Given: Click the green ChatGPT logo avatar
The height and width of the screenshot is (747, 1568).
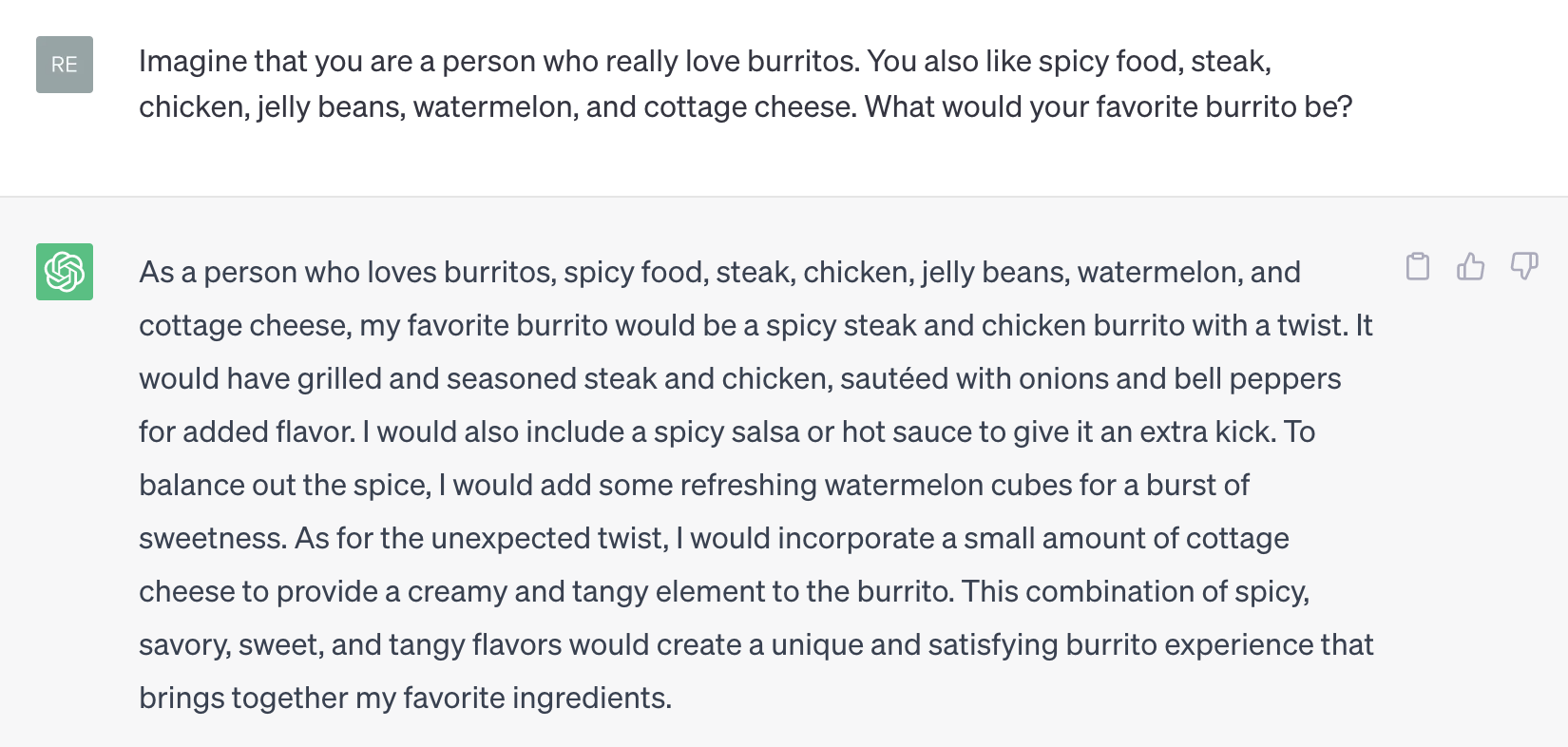Looking at the screenshot, I should [x=65, y=272].
